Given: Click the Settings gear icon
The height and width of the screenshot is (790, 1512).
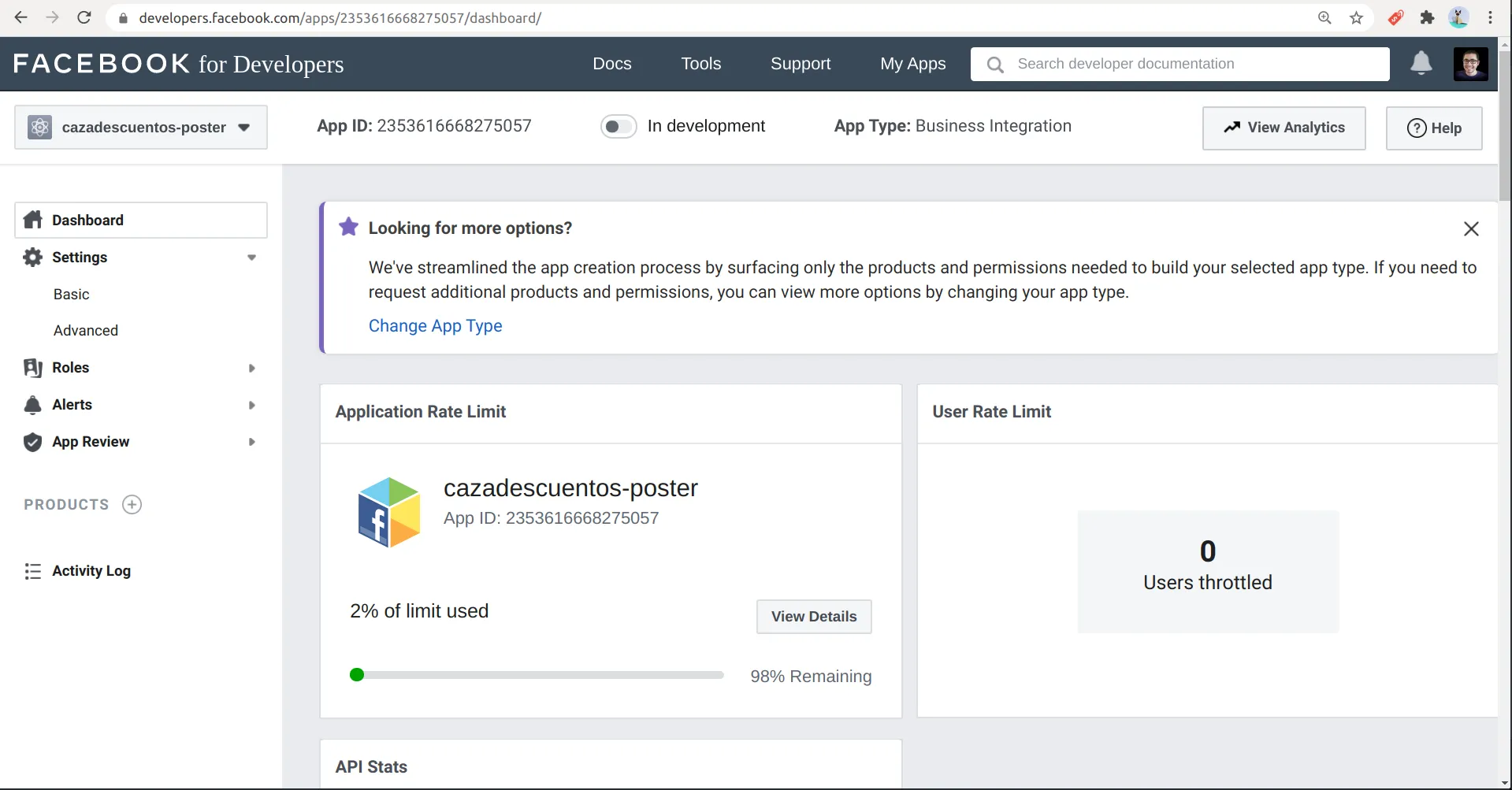Looking at the screenshot, I should [x=32, y=257].
